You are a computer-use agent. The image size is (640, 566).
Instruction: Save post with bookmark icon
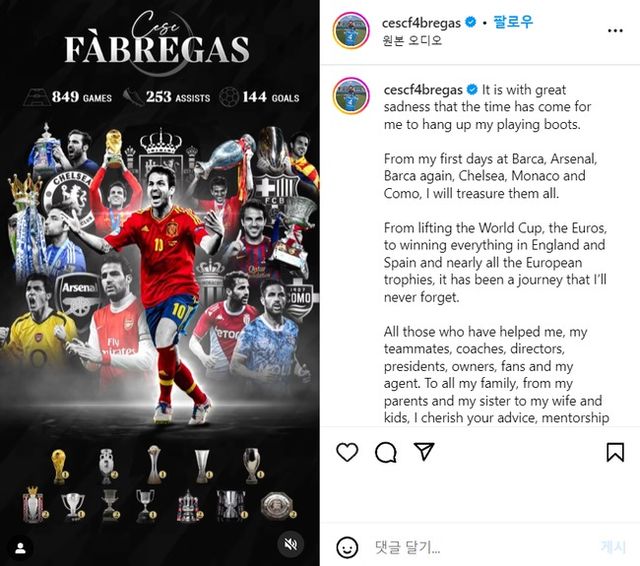tap(615, 452)
